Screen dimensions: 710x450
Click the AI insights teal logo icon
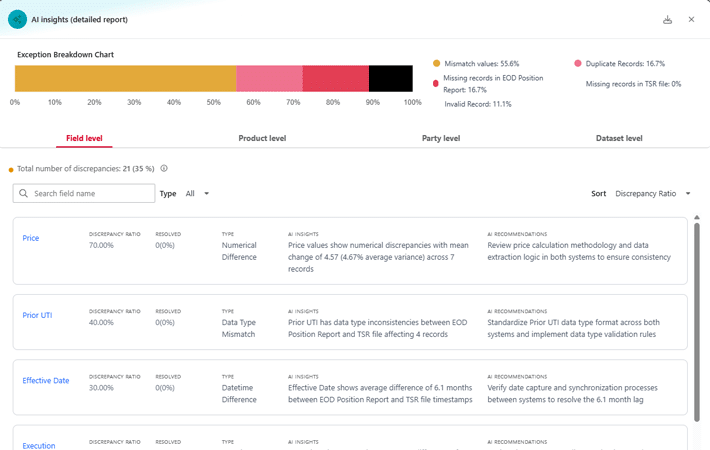[x=17, y=19]
